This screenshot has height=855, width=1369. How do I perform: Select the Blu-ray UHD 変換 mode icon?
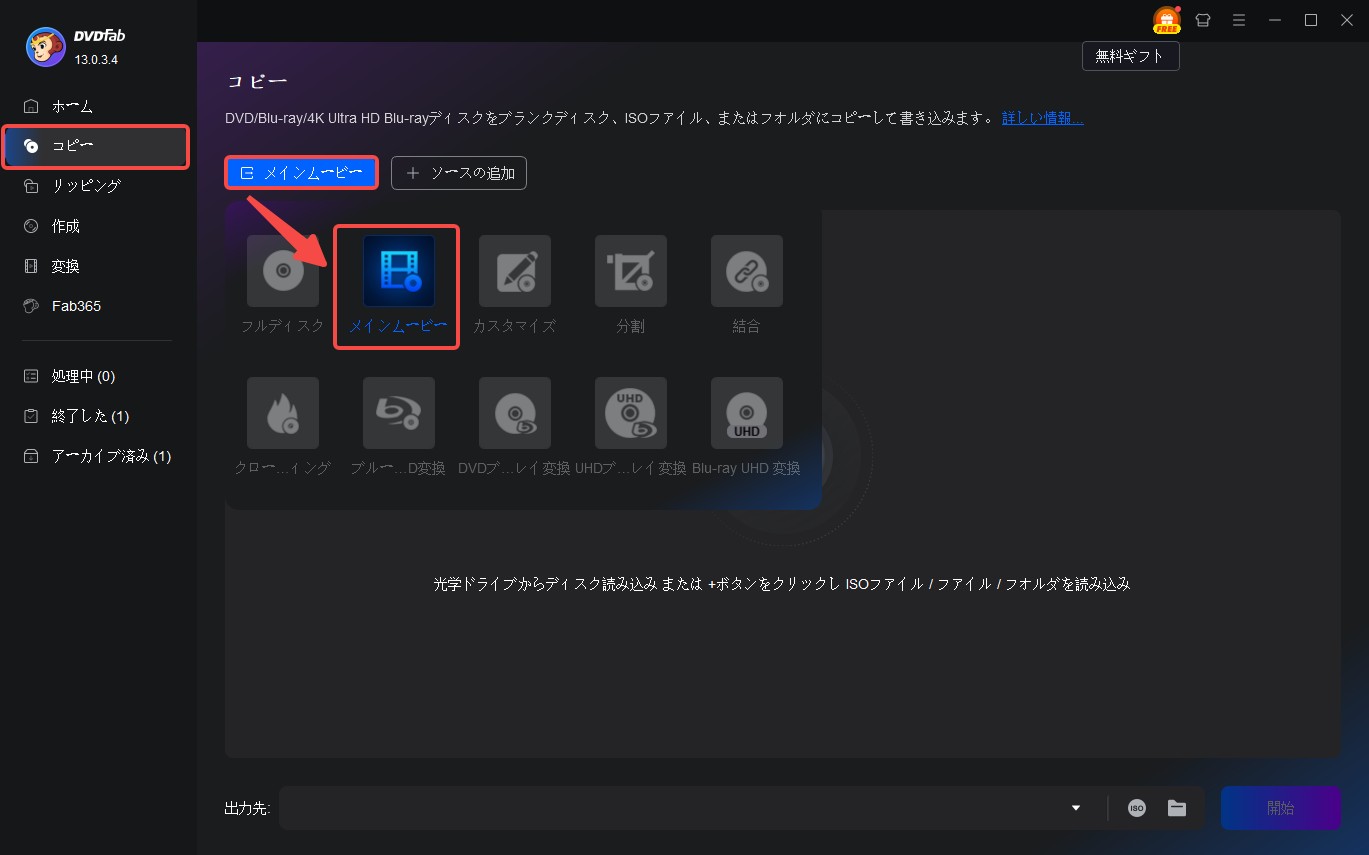point(747,413)
